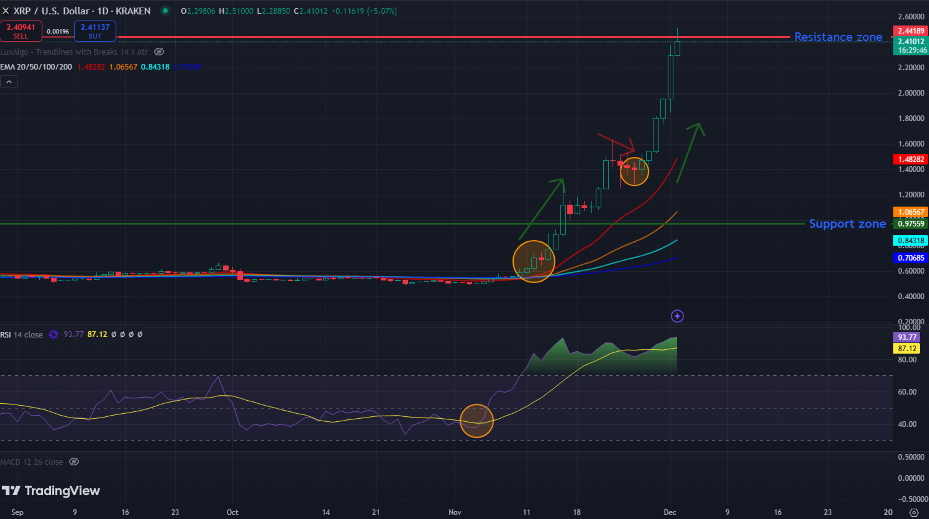The width and height of the screenshot is (929, 519).
Task: Click the SELL button at 2.40941
Action: tap(21, 33)
